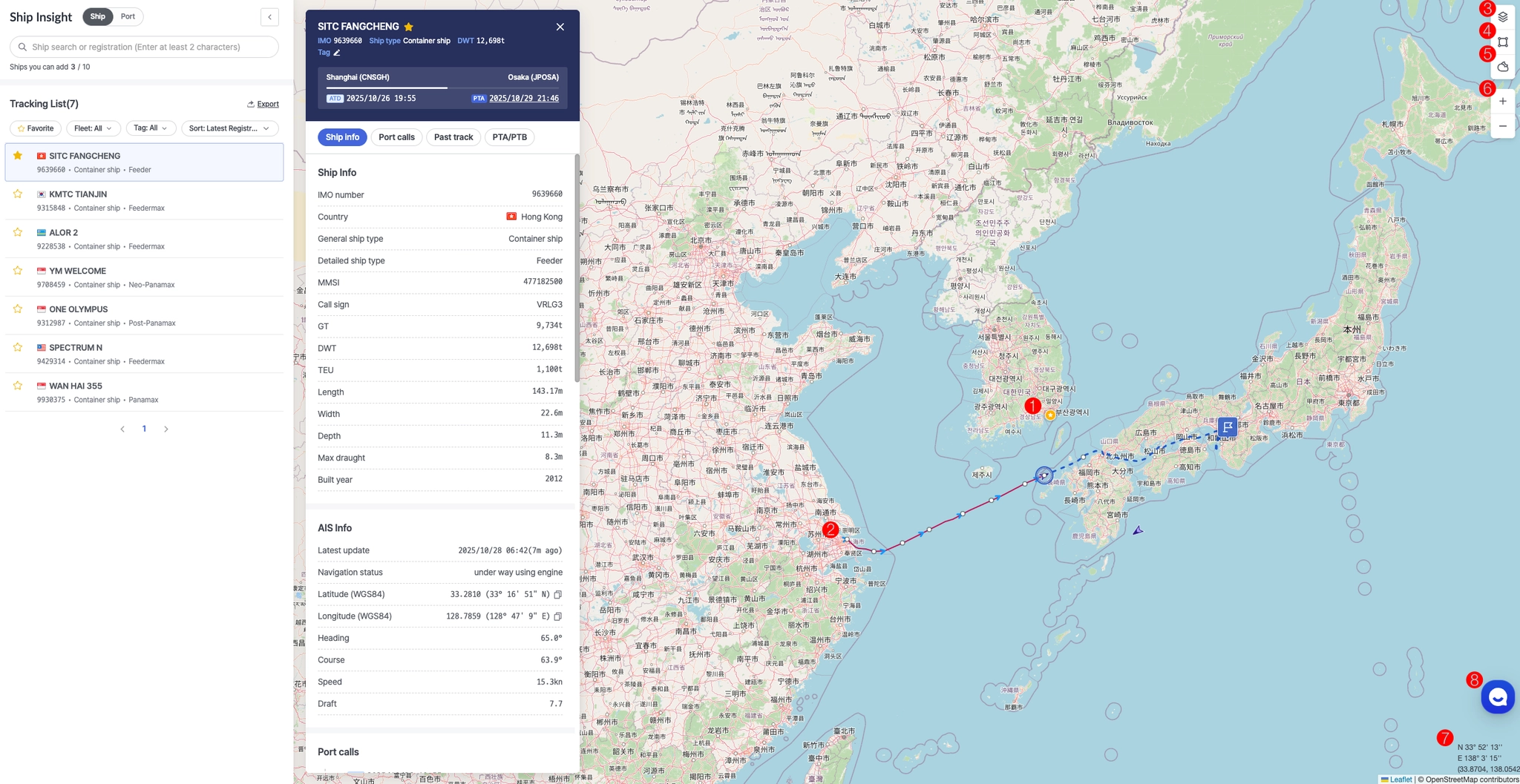This screenshot has height=784, width=1520.
Task: Add SPECTRUM N to favorites
Action: coord(18,347)
